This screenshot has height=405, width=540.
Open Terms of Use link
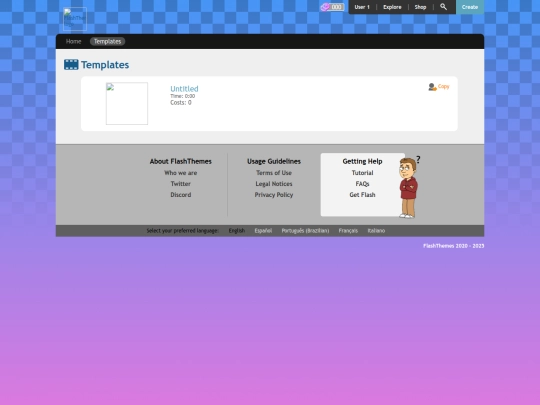274,173
